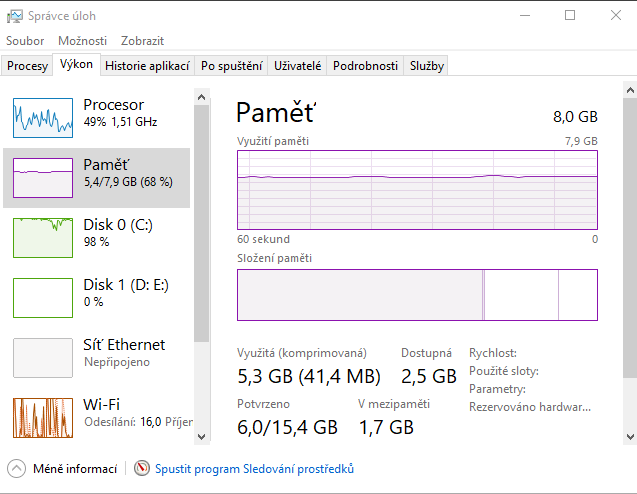
Task: Go to the Uživatelé tab
Action: (x=298, y=66)
